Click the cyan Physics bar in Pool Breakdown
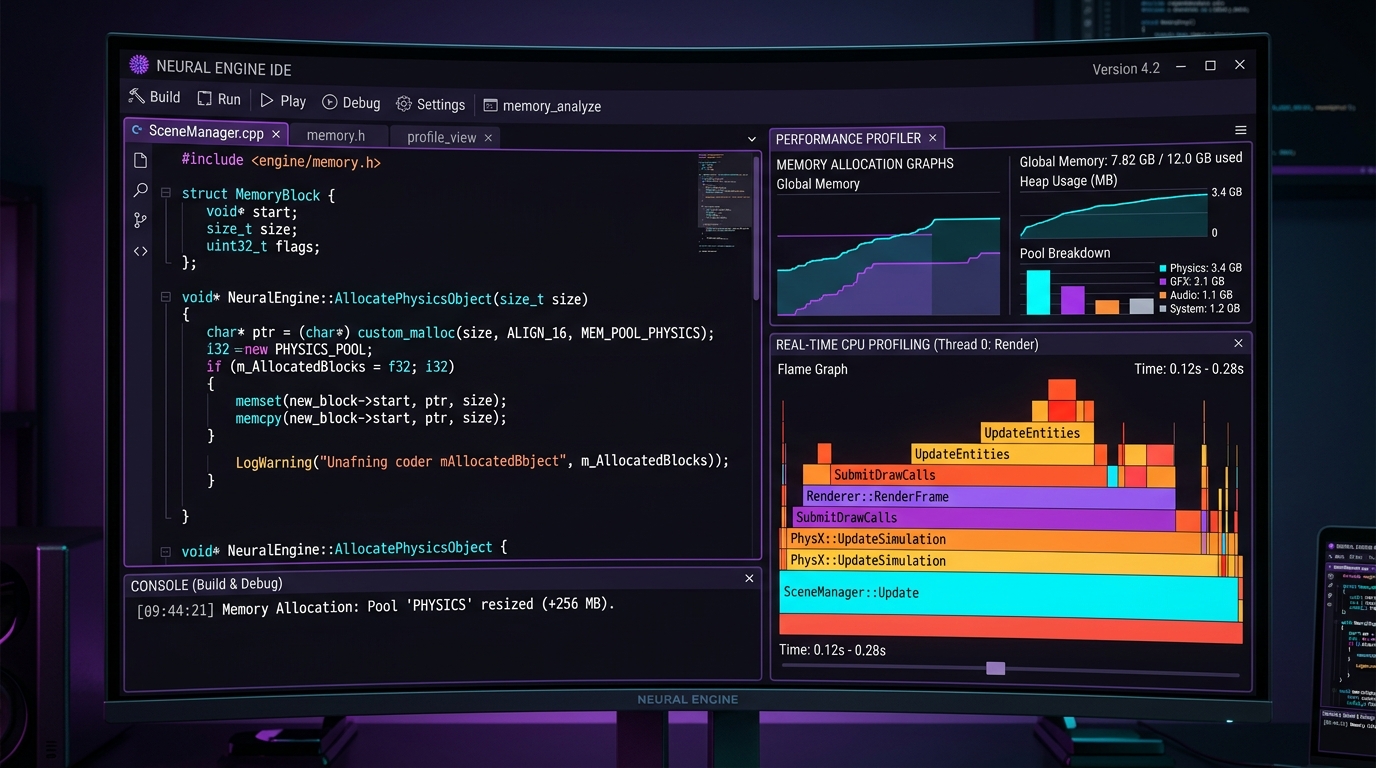The height and width of the screenshot is (768, 1376). [1038, 292]
